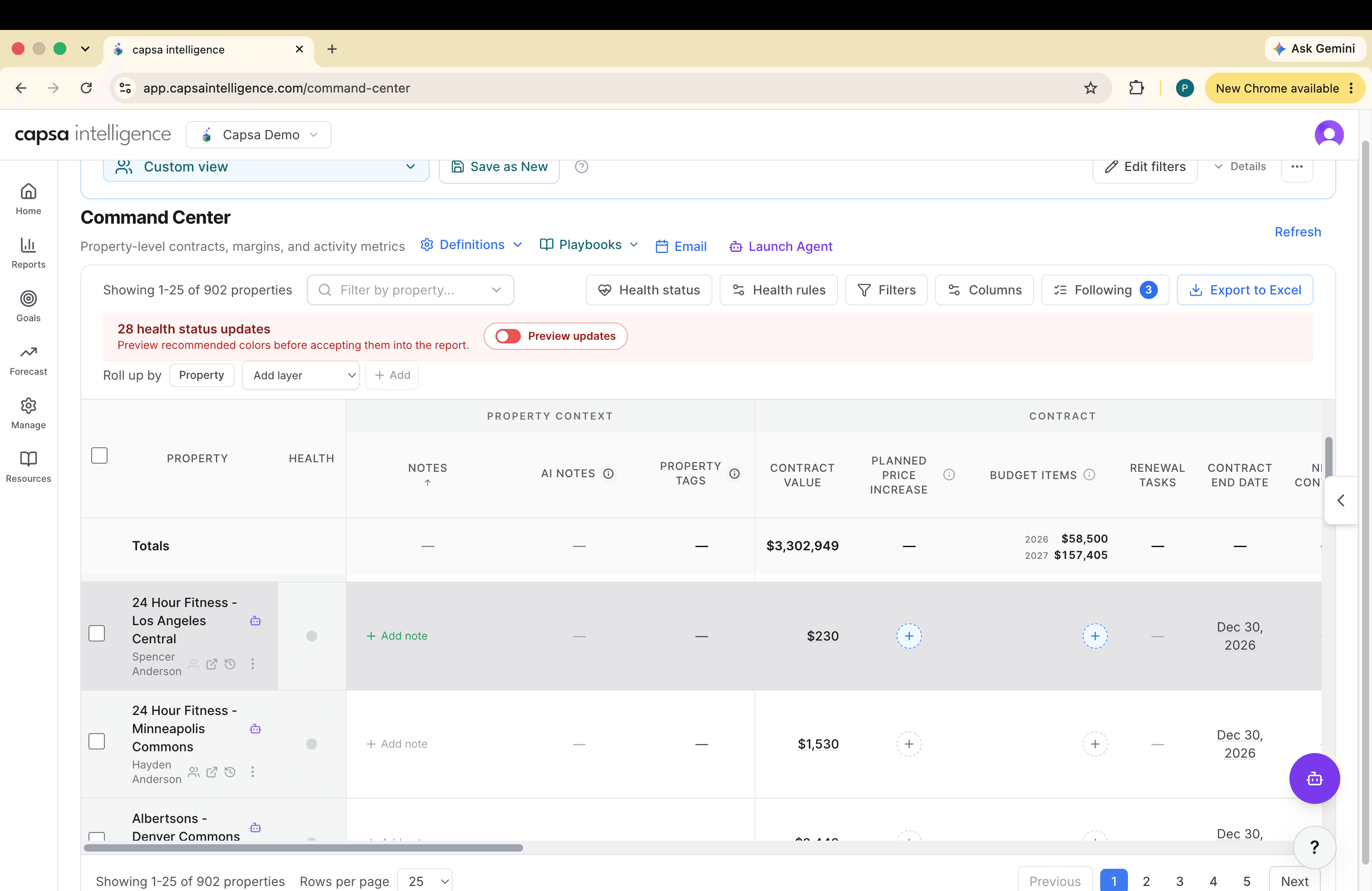This screenshot has height=891, width=1372.
Task: Open Manage in the left sidebar
Action: pyautogui.click(x=28, y=413)
